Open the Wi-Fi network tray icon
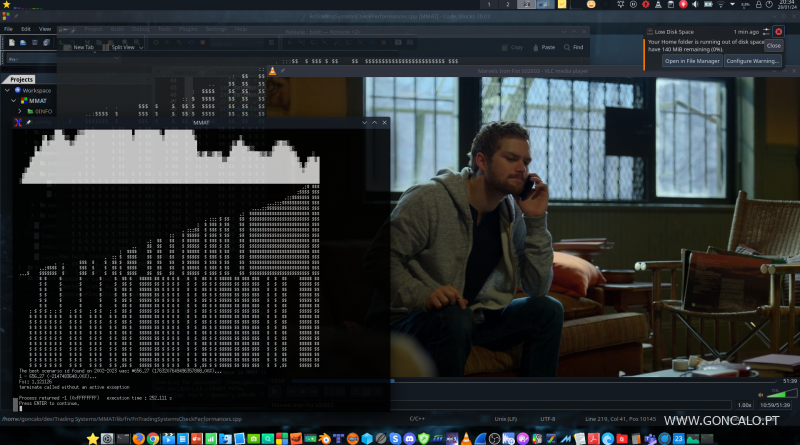800x445 pixels. (x=721, y=5)
